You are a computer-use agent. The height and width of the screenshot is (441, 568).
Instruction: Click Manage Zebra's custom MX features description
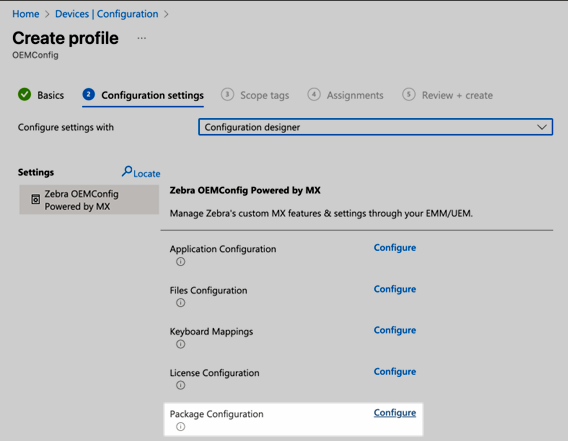pos(321,213)
